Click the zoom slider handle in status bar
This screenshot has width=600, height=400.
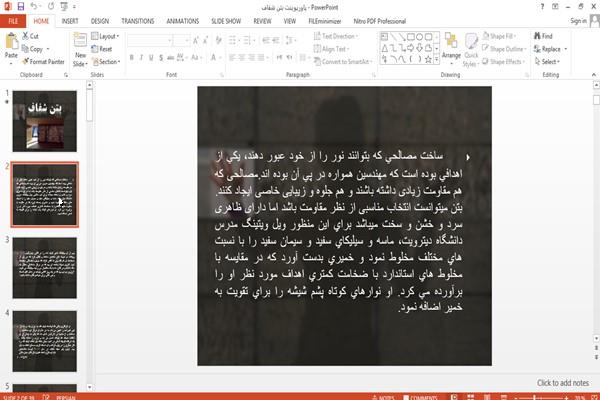point(534,398)
